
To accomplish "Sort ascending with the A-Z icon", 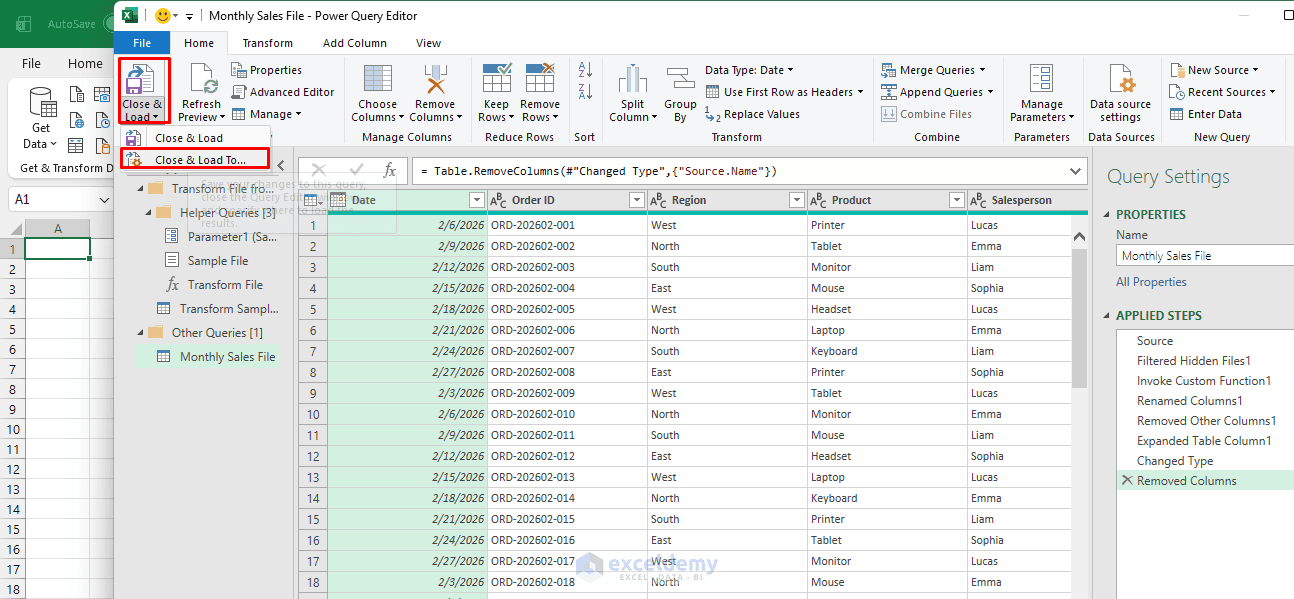I will click(x=585, y=70).
